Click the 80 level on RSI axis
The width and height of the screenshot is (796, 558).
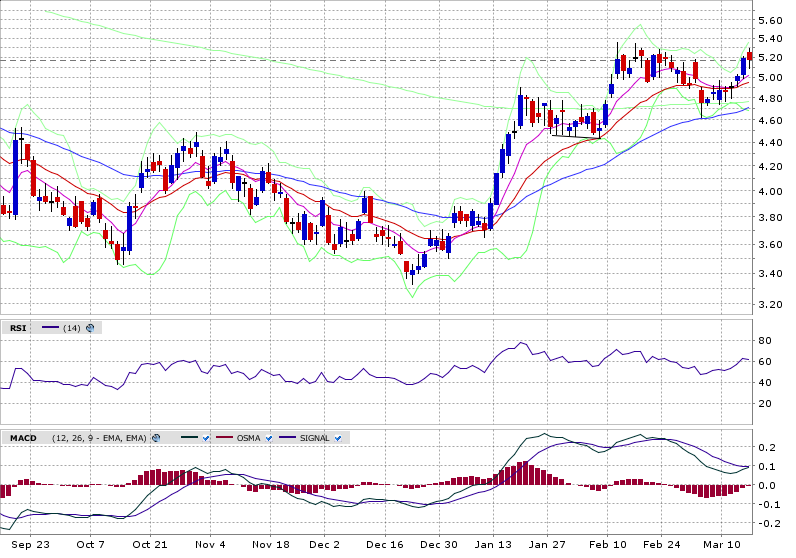click(x=763, y=341)
